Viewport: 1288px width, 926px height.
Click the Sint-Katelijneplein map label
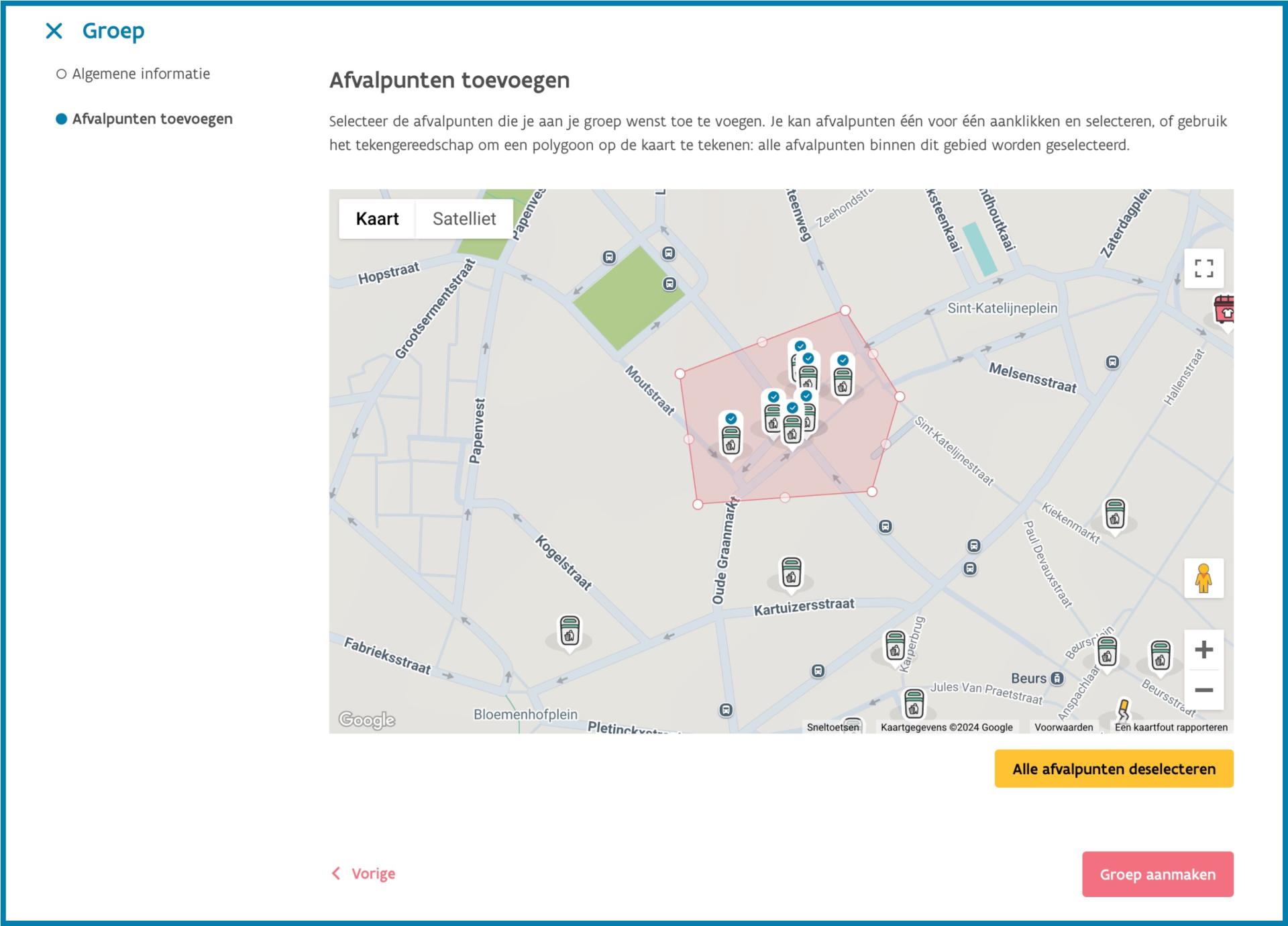click(x=1002, y=308)
